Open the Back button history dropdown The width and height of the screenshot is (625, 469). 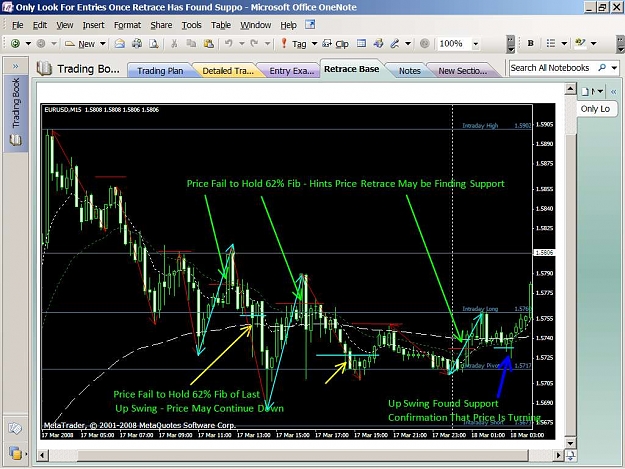pos(28,43)
